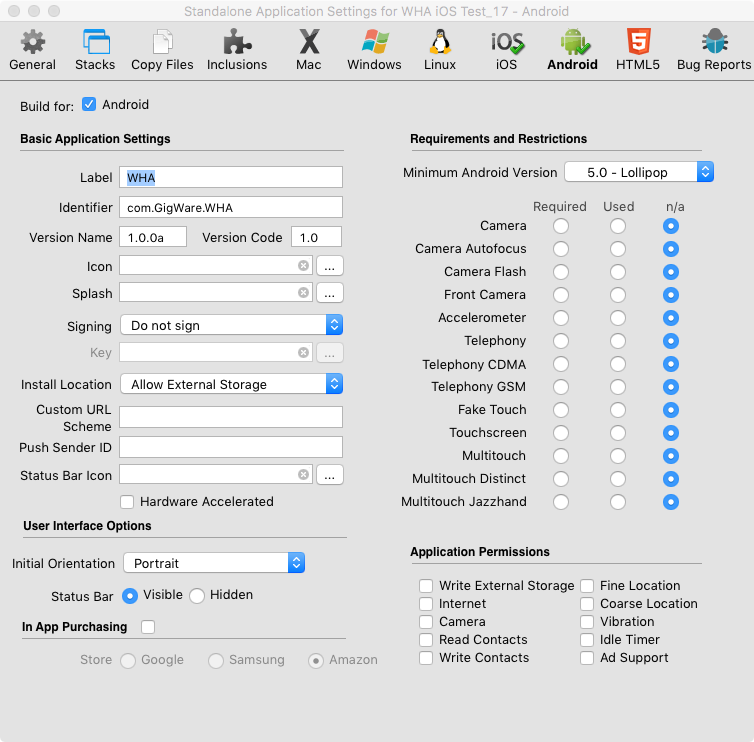754x742 pixels.
Task: Enable the Internet permission checkbox
Action: pos(427,604)
